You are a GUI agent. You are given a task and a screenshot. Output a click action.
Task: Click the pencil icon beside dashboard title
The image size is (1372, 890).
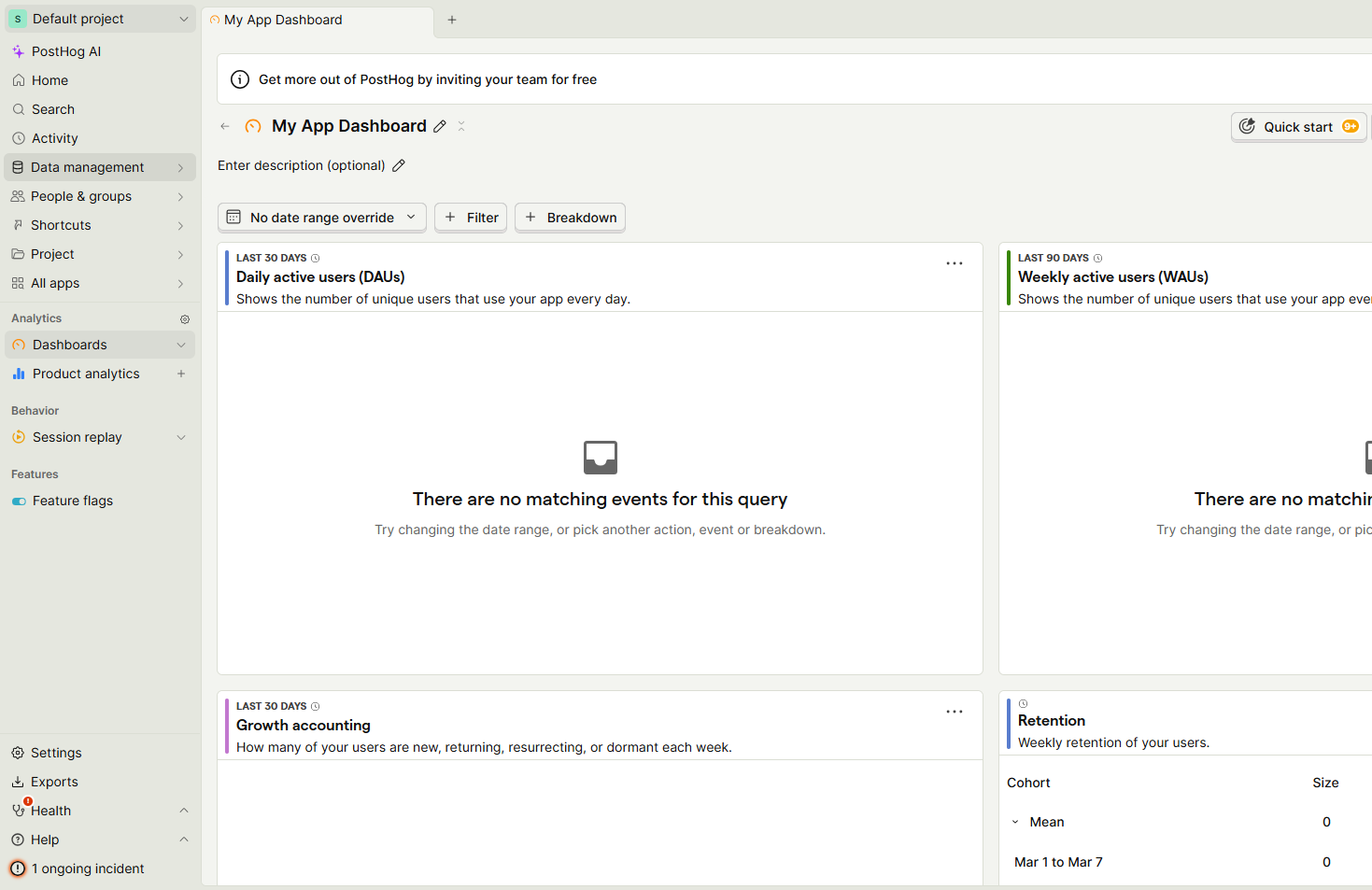[x=440, y=126]
